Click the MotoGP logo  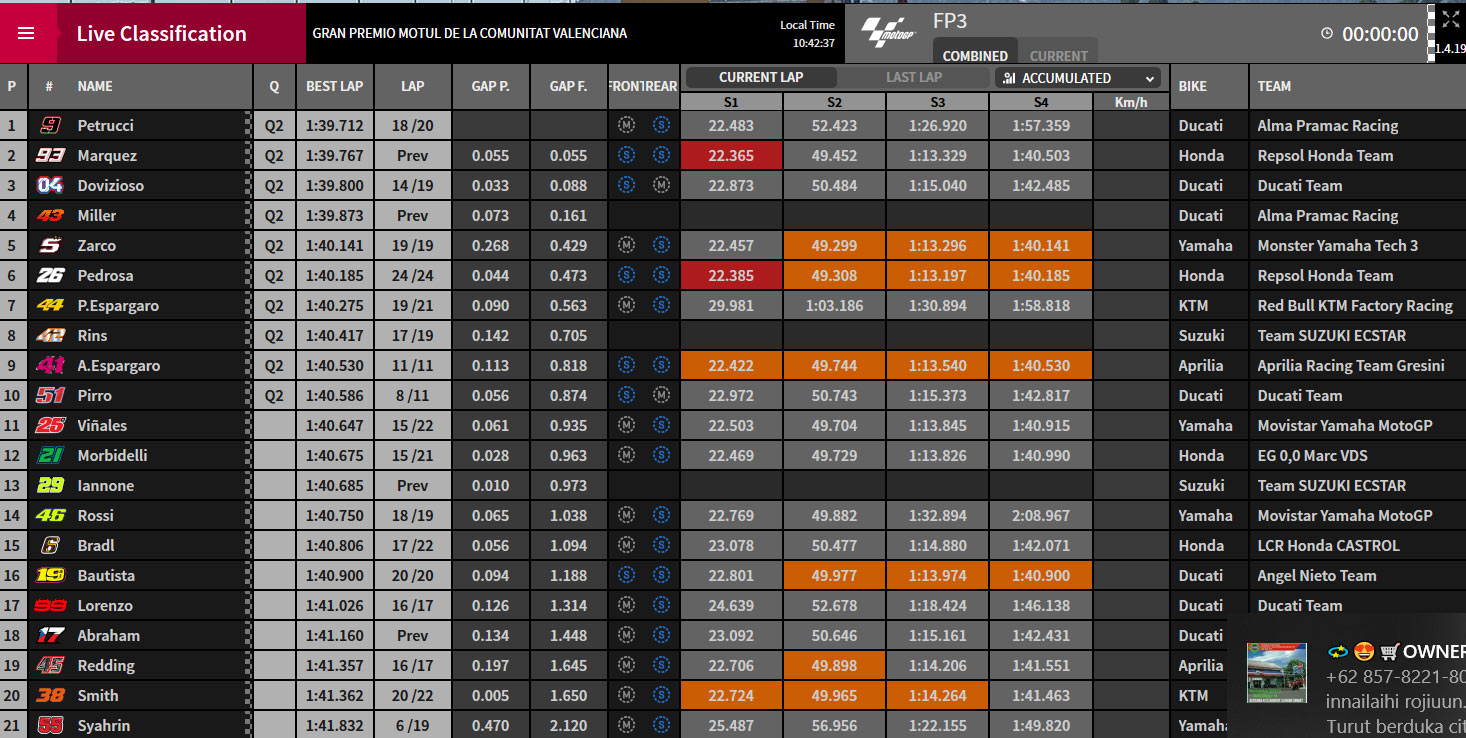pyautogui.click(x=889, y=32)
